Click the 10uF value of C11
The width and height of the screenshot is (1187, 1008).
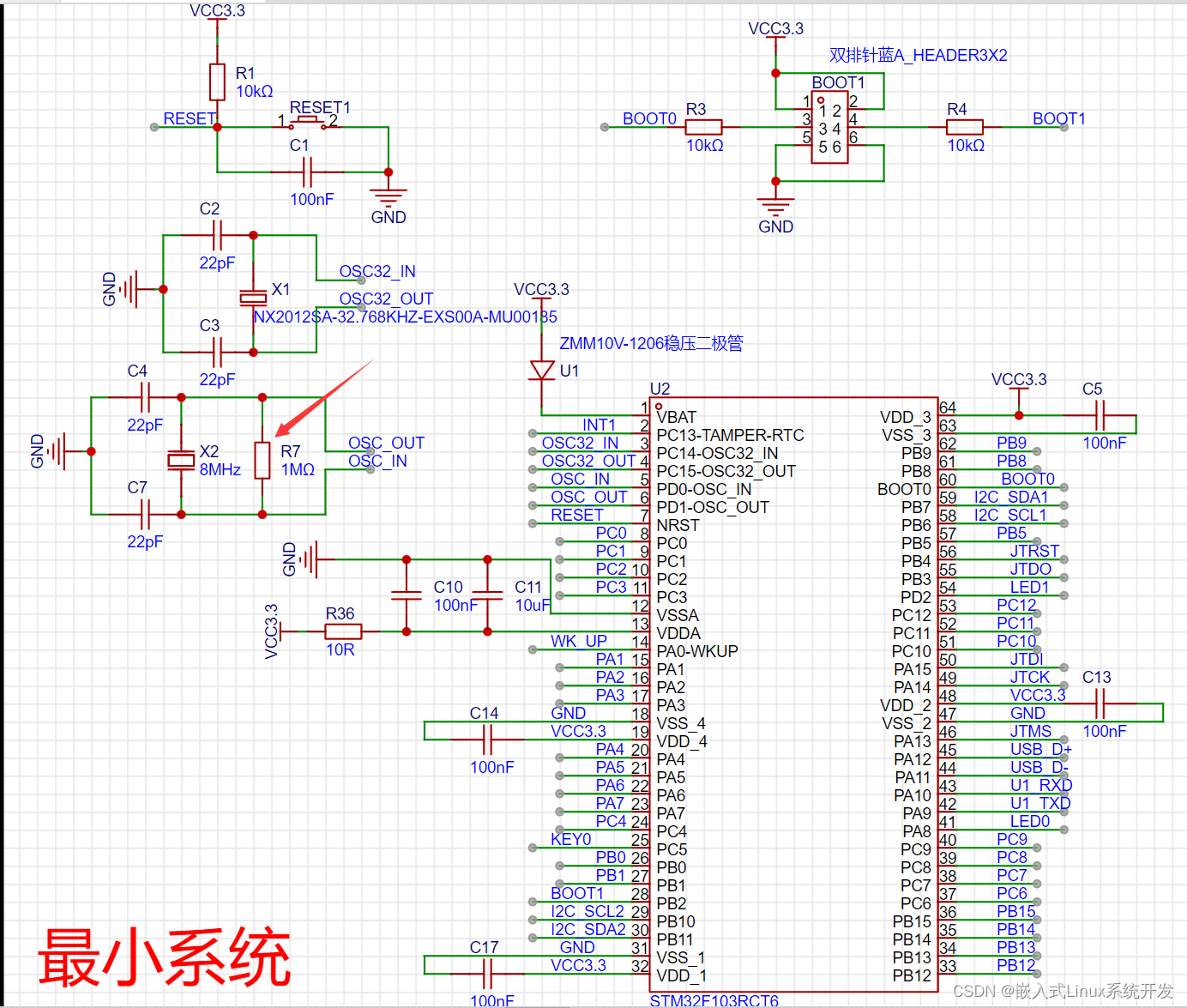[x=533, y=605]
